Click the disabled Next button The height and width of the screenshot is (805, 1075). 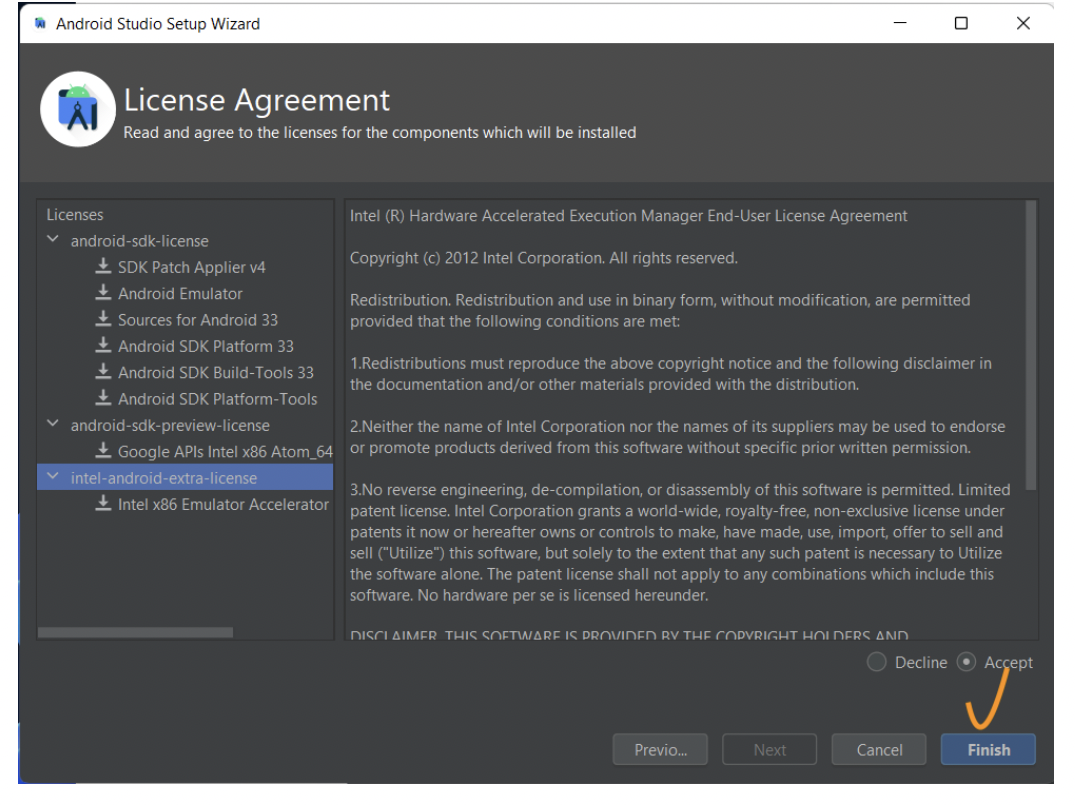point(769,749)
